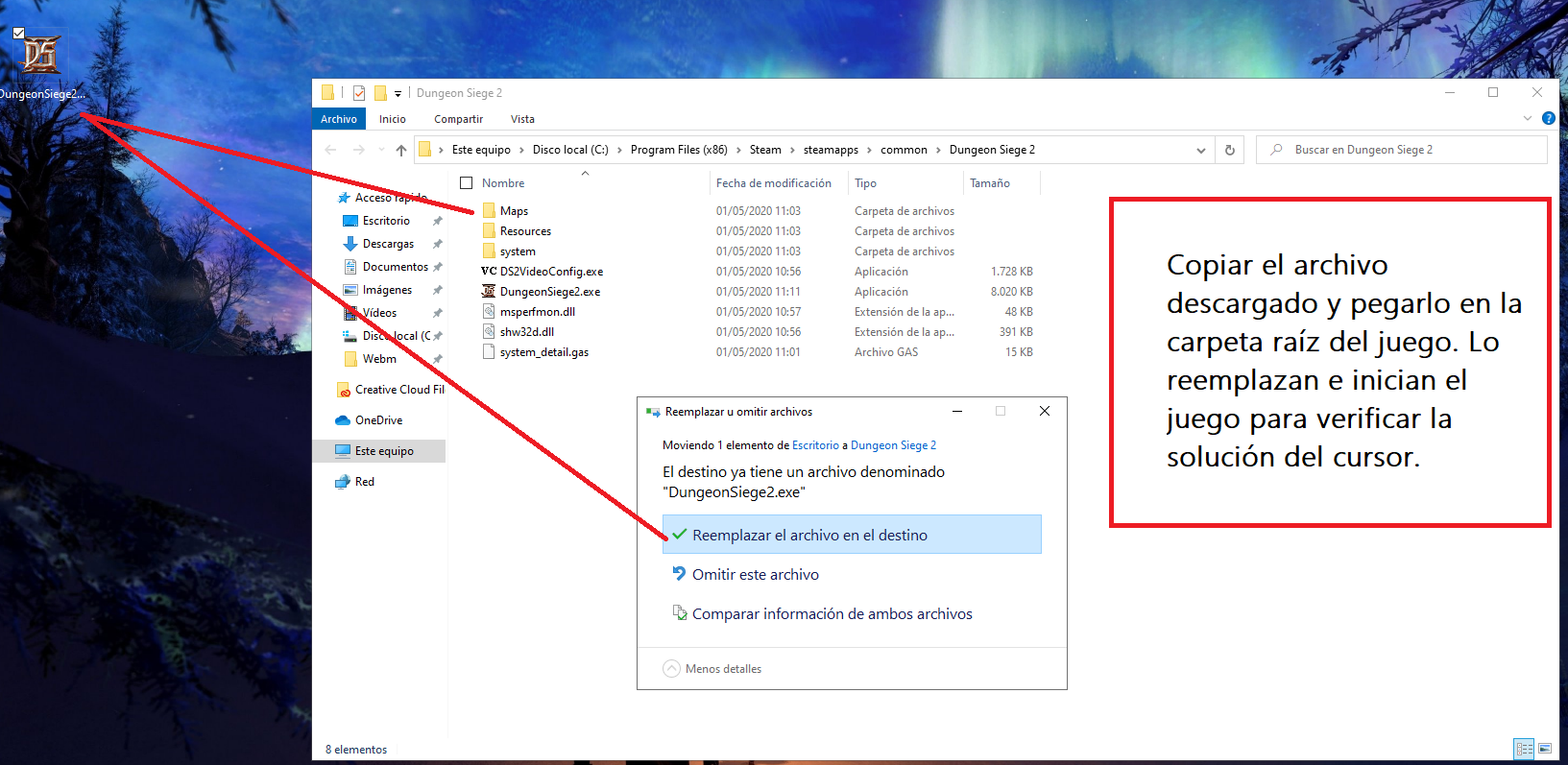Open the chevron after steamapps breadcrumb
1568x765 pixels.
click(869, 150)
